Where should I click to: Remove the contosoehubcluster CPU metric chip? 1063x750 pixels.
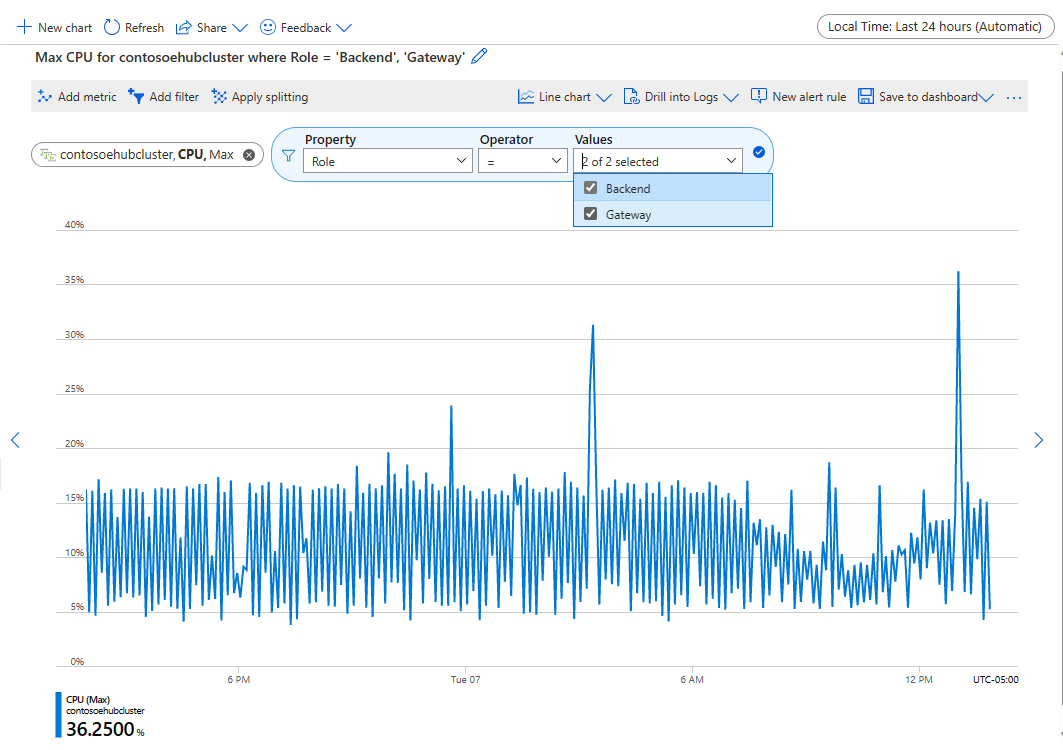click(x=249, y=154)
